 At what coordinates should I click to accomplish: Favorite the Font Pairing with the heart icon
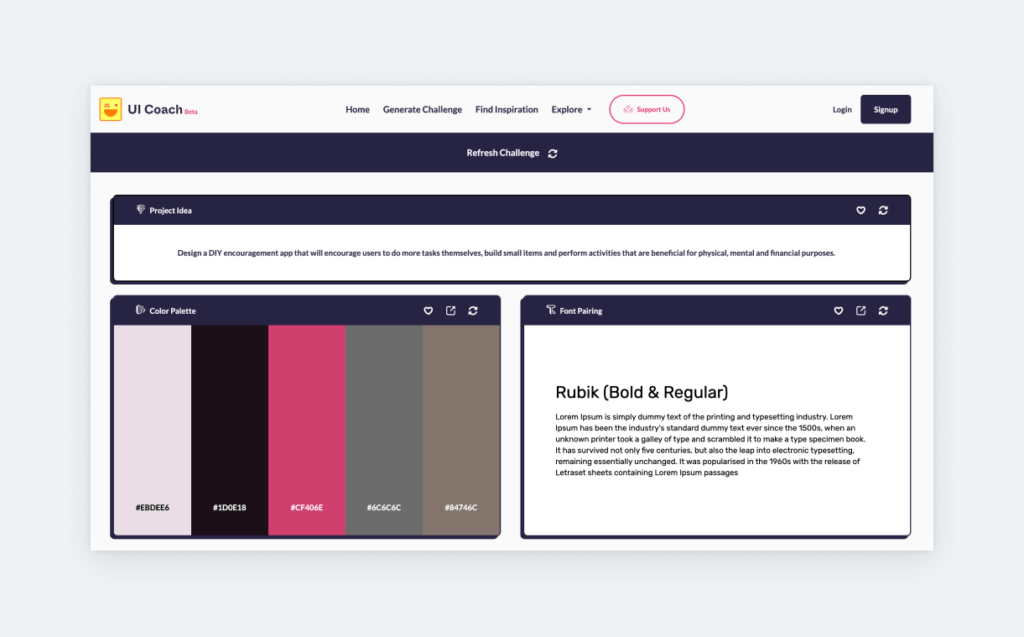click(x=838, y=311)
